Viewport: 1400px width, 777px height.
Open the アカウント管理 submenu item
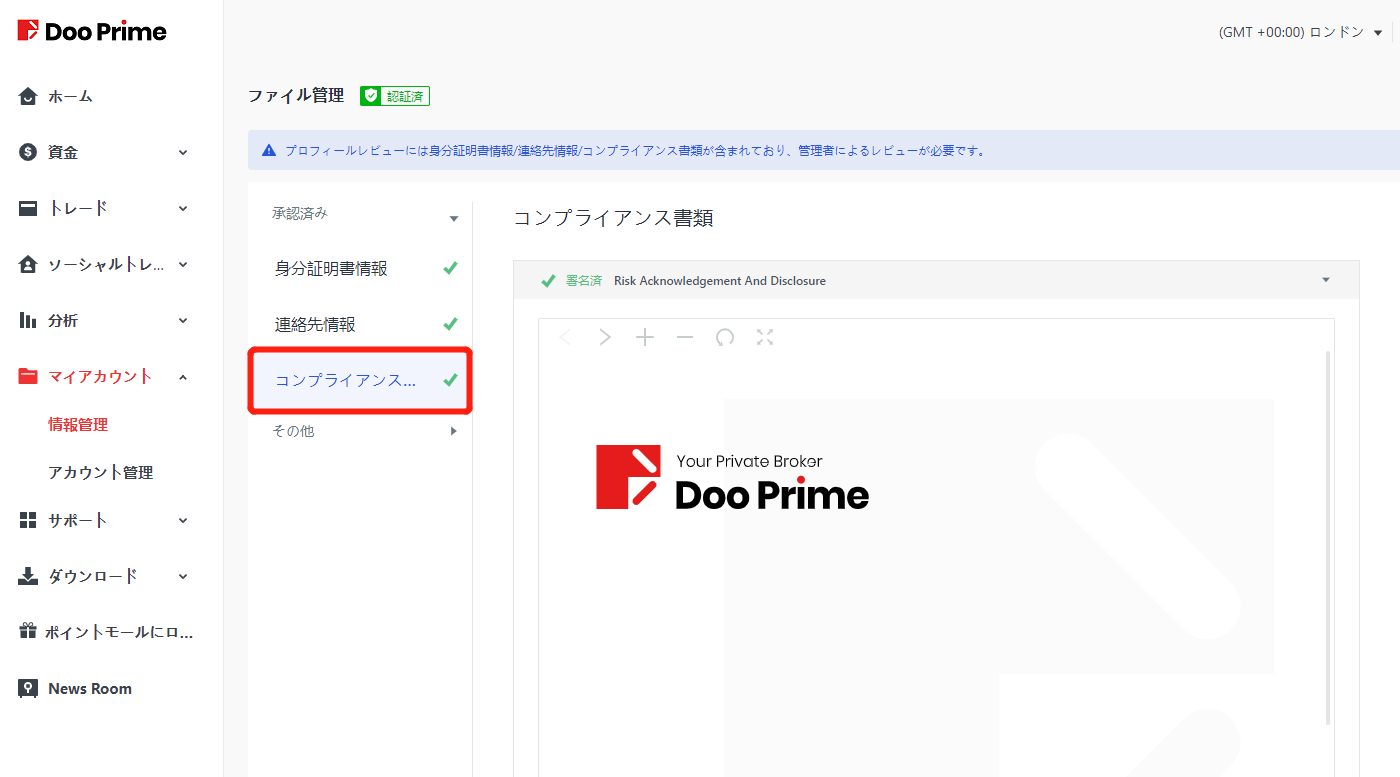pos(100,472)
